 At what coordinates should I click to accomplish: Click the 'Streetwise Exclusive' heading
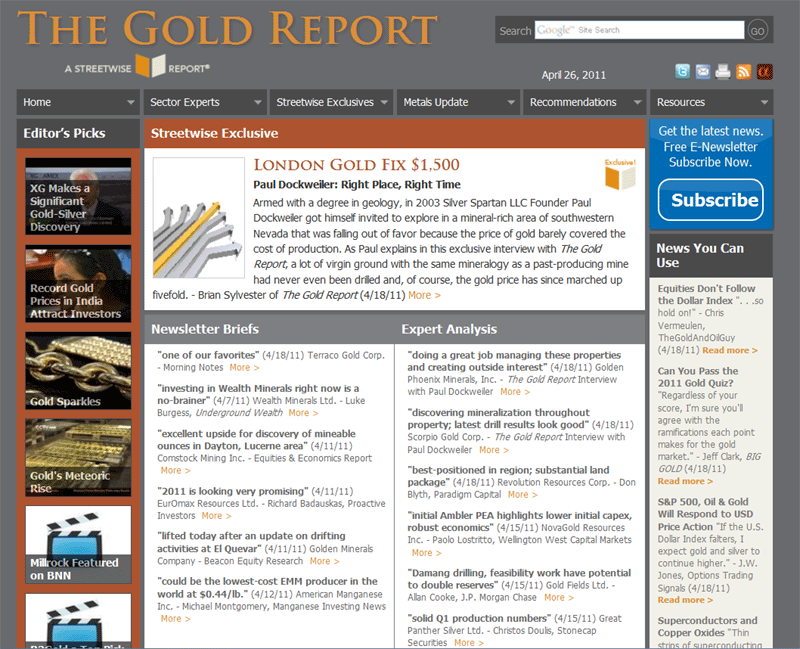pyautogui.click(x=214, y=133)
